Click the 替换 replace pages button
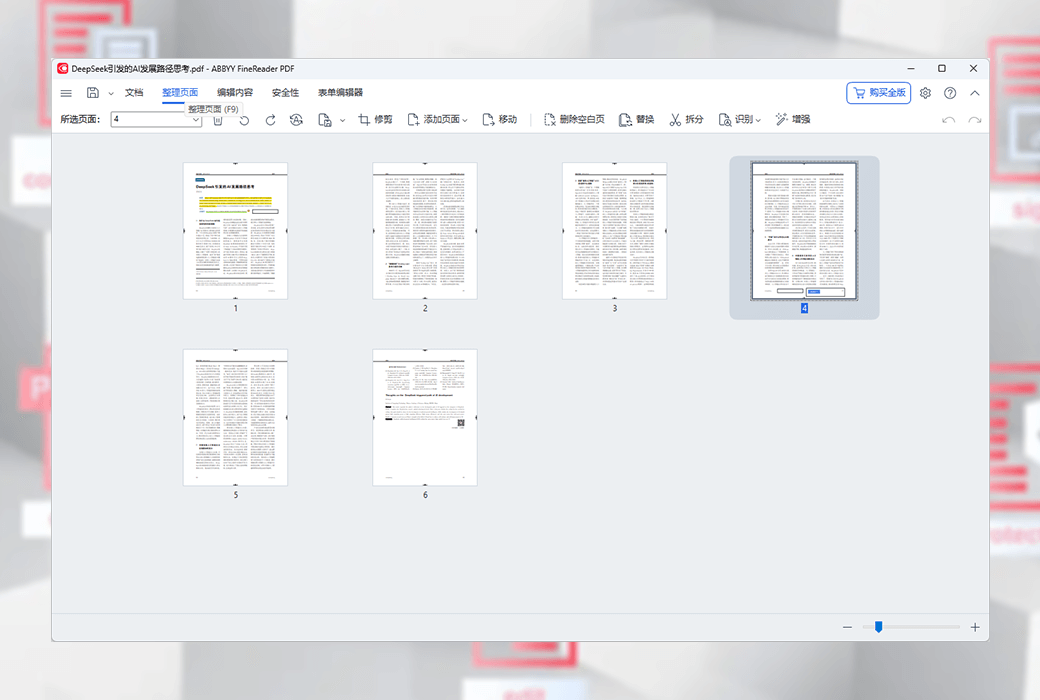 coord(636,120)
